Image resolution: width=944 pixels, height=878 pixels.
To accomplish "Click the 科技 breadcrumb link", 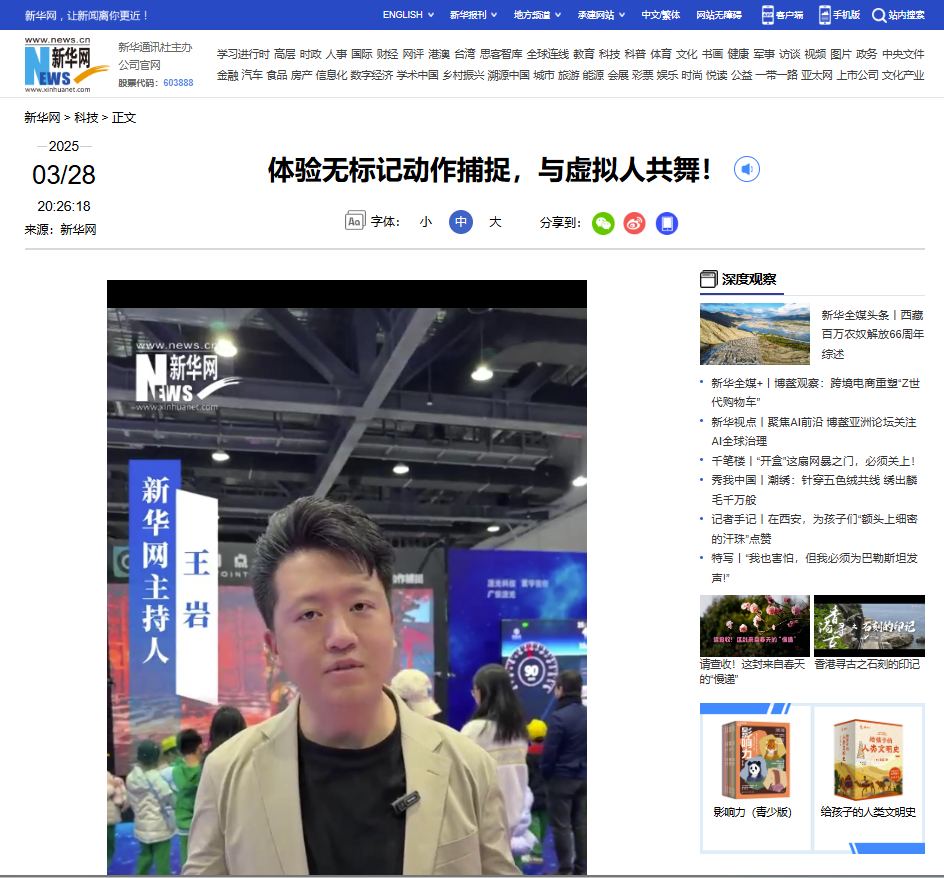I will (86, 117).
